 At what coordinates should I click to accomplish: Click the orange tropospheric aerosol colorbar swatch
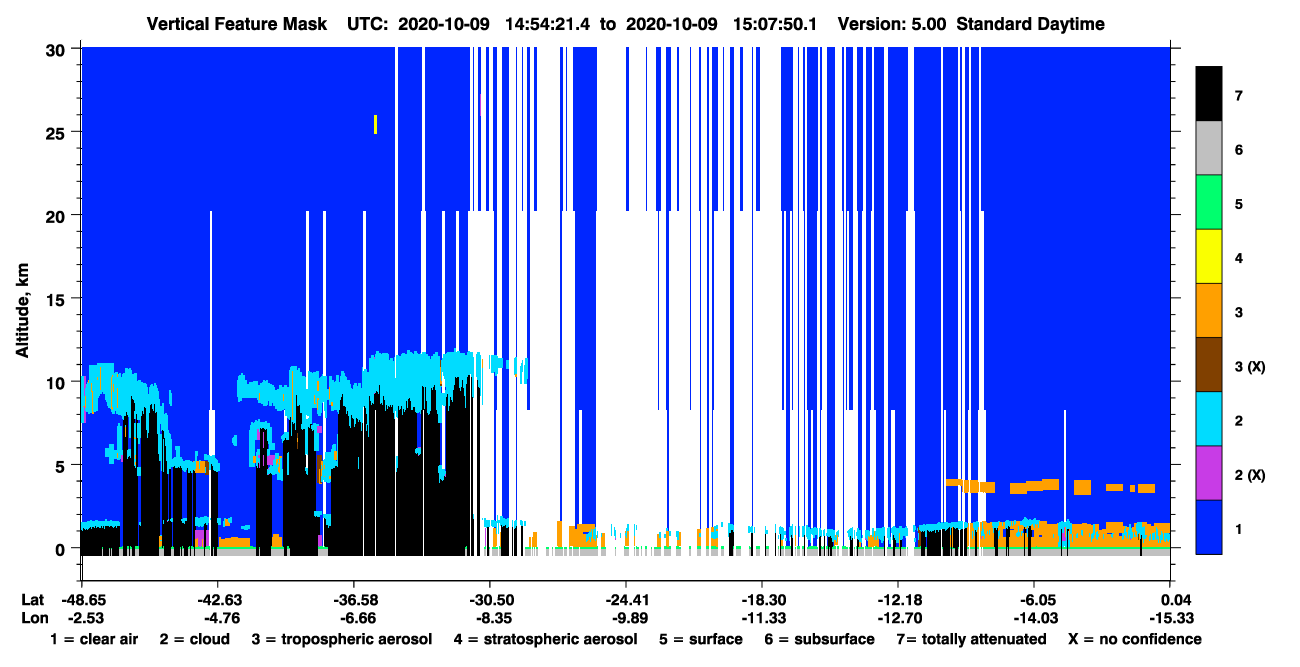tap(1209, 311)
